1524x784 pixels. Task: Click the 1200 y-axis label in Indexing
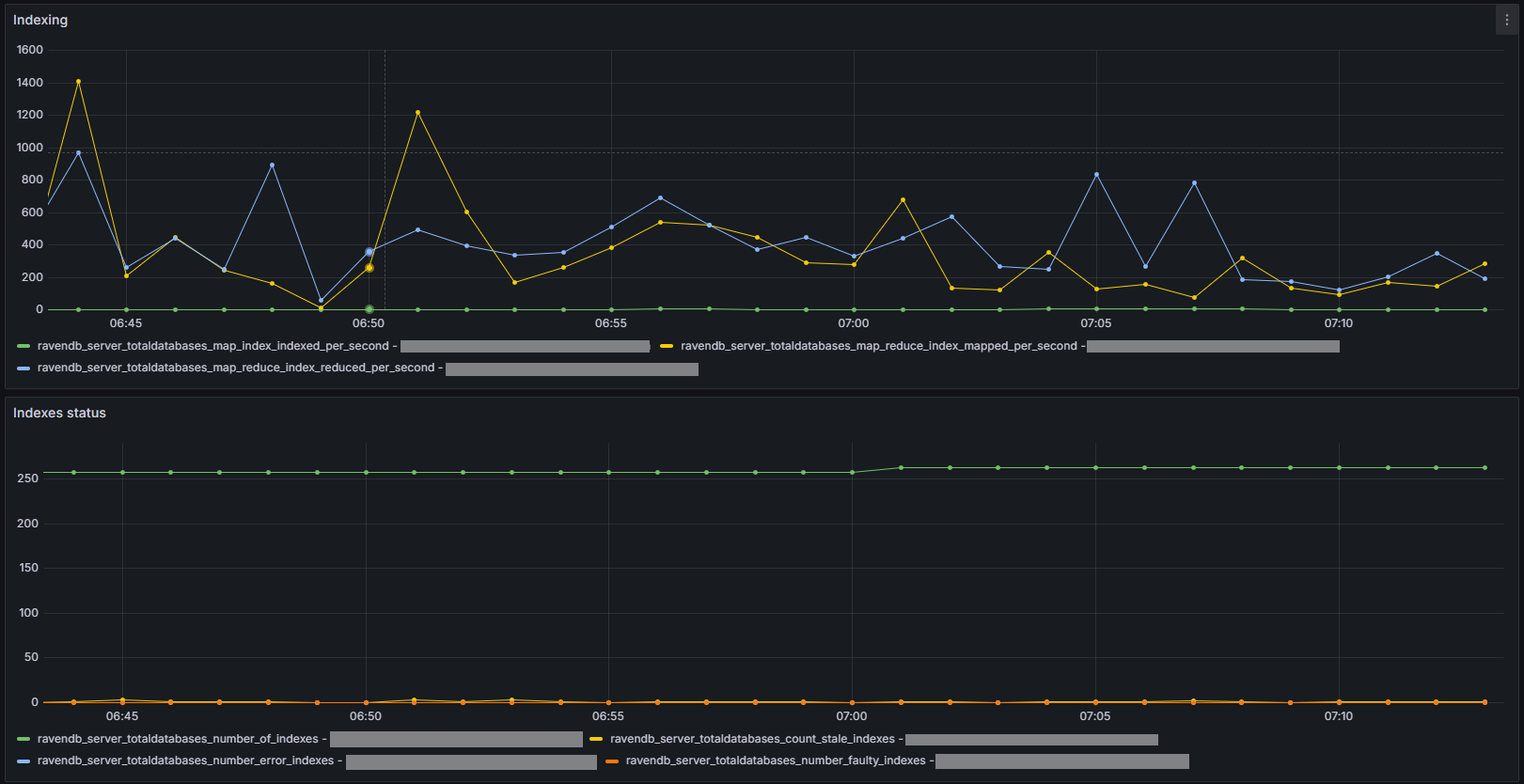pos(30,115)
